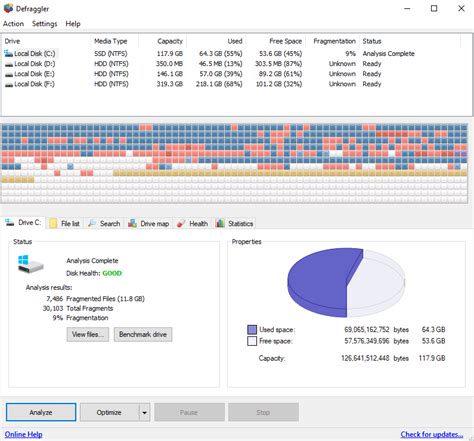The image size is (474, 441).
Task: Click the '146.1 GB' capacity cell
Action: 170,74
